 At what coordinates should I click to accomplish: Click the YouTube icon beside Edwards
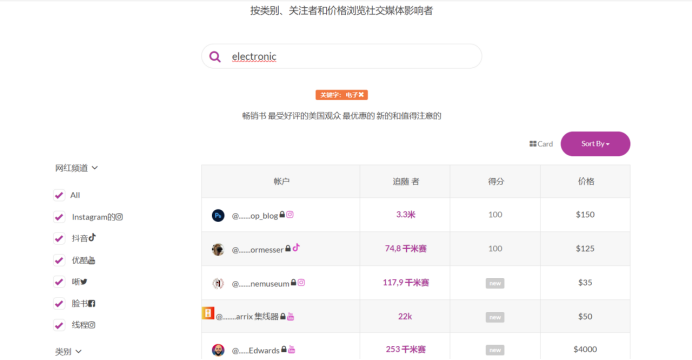[291, 349]
